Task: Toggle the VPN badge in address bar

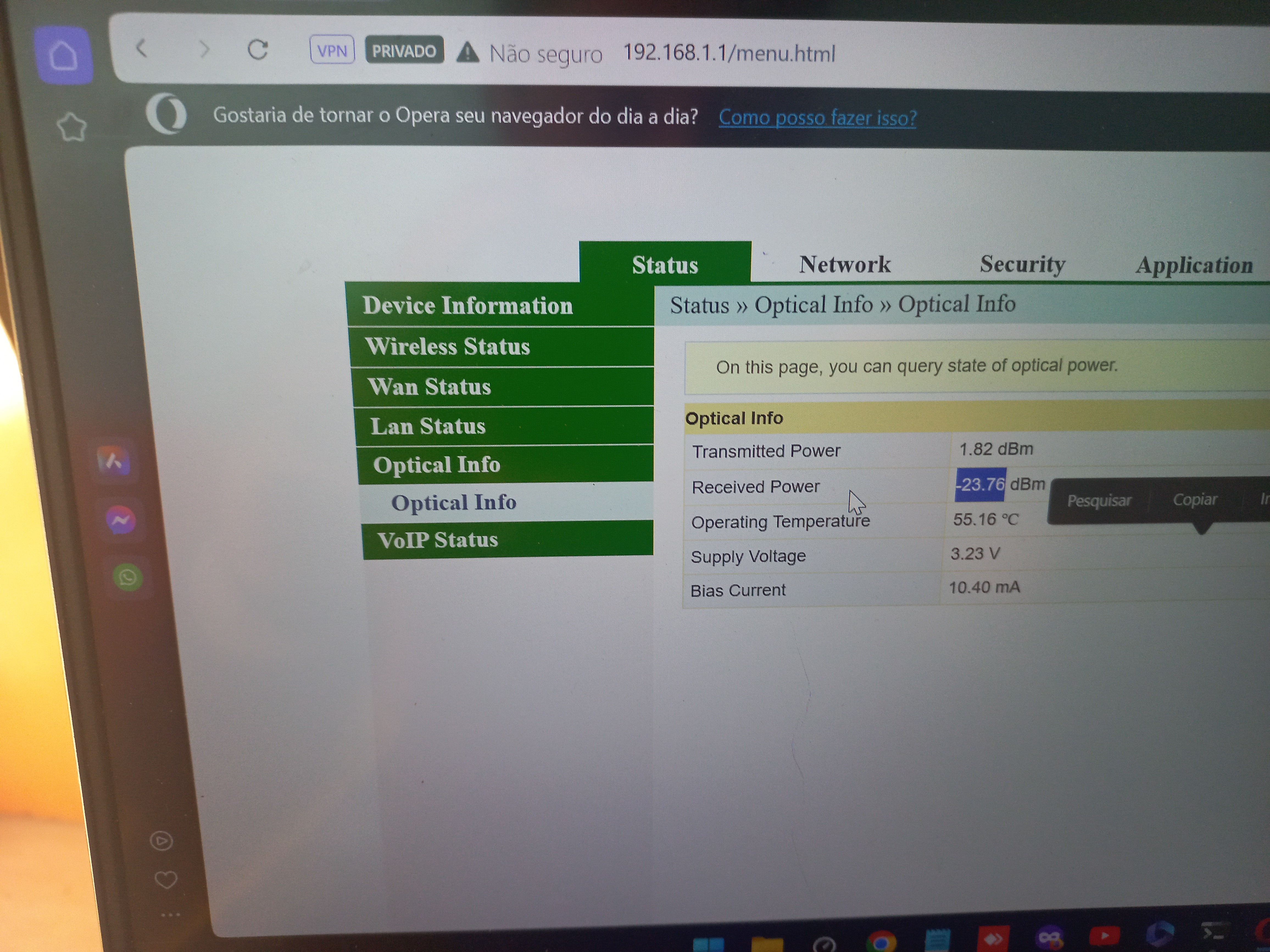Action: (332, 51)
